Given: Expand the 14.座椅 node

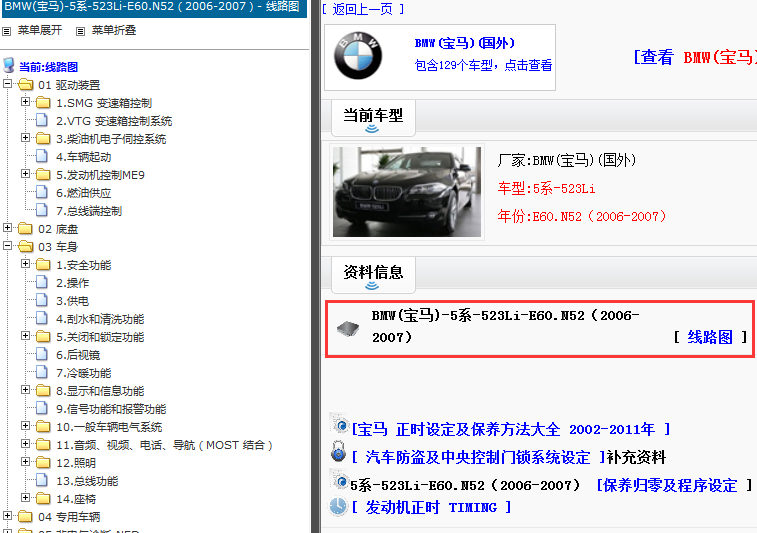Looking at the screenshot, I should click(25, 497).
